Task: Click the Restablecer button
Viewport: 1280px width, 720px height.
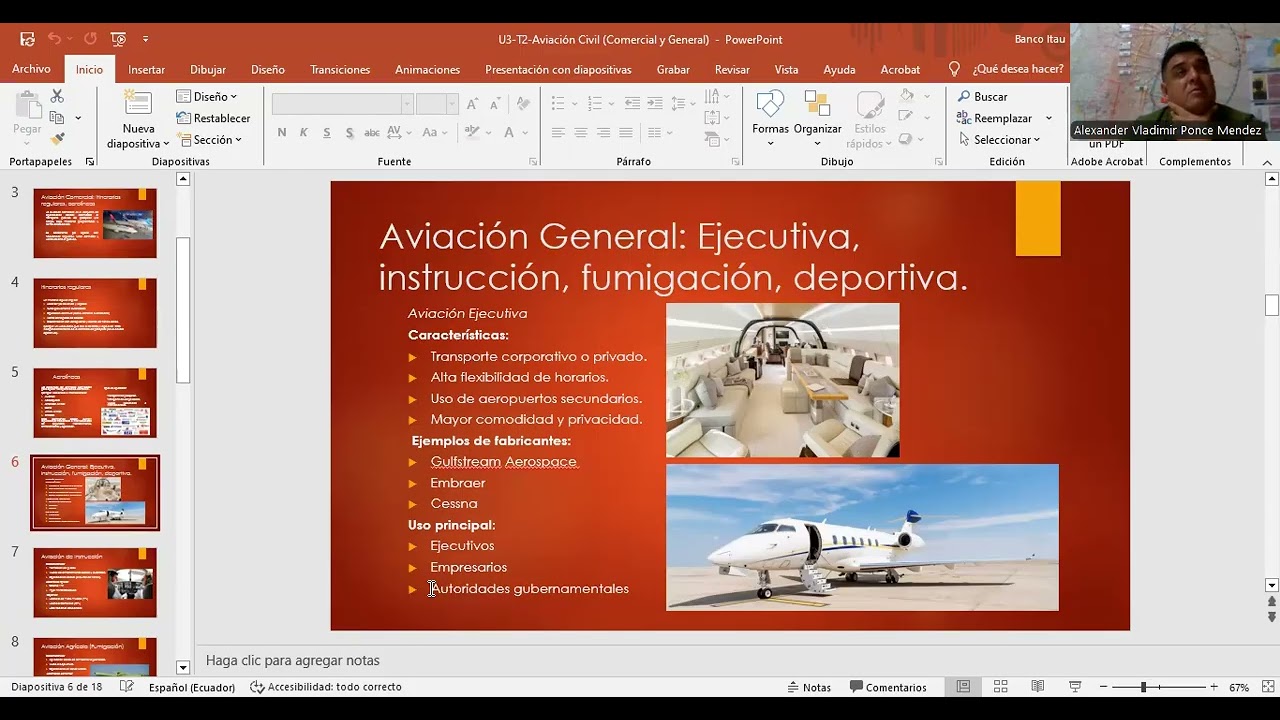Action: coord(213,118)
